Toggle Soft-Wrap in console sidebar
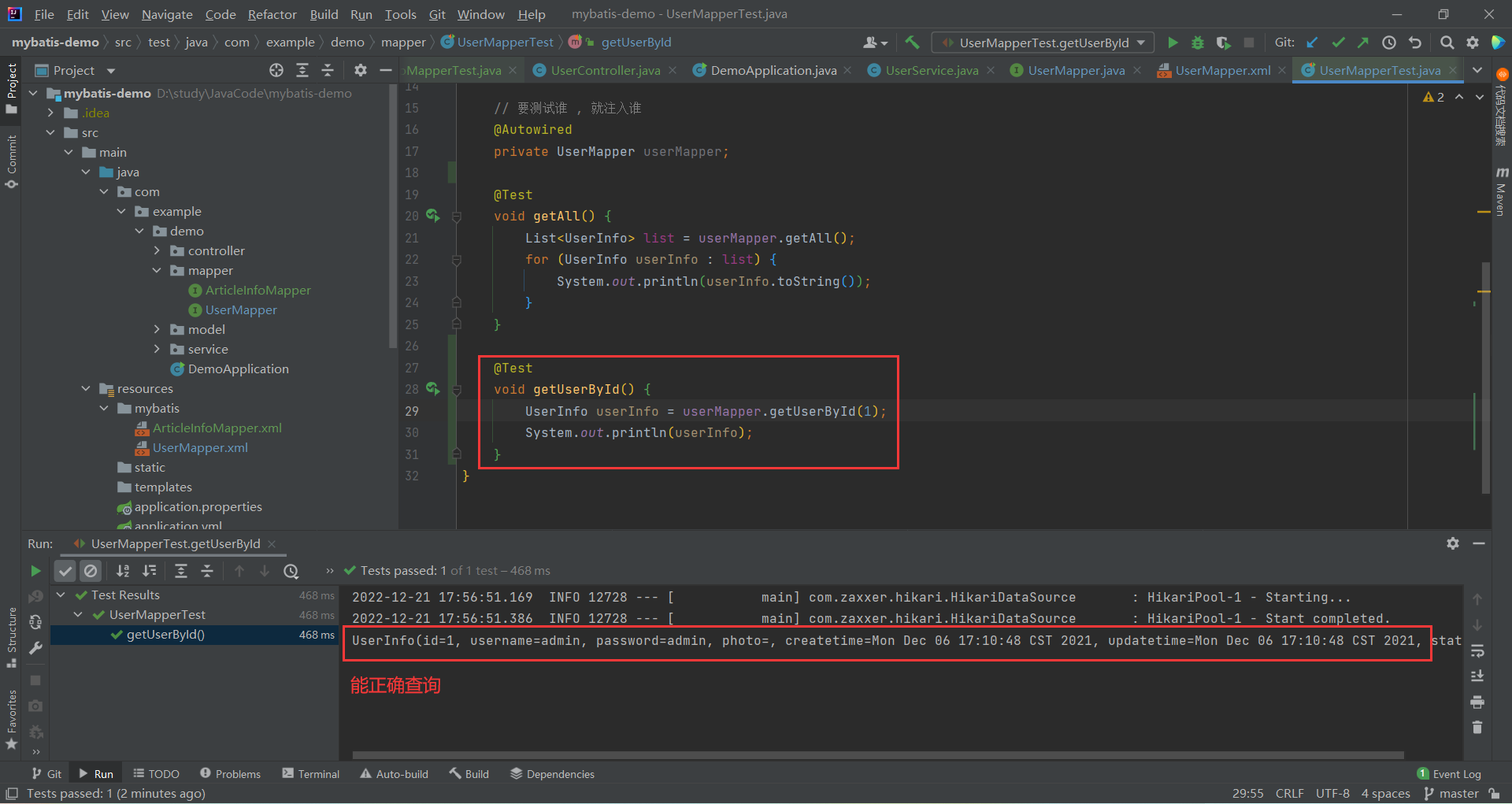This screenshot has height=804, width=1512. pyautogui.click(x=1477, y=650)
